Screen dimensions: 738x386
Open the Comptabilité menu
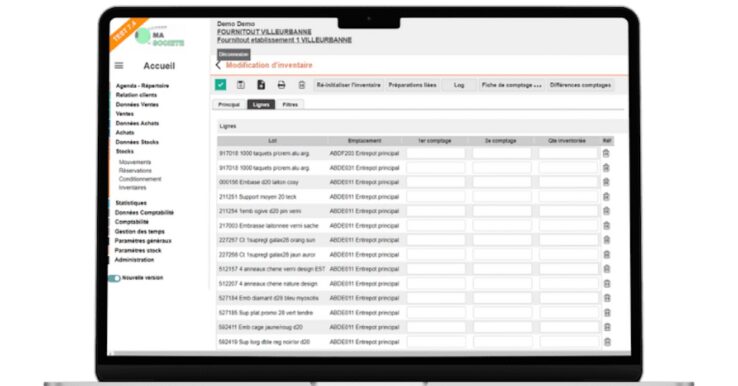tap(131, 222)
